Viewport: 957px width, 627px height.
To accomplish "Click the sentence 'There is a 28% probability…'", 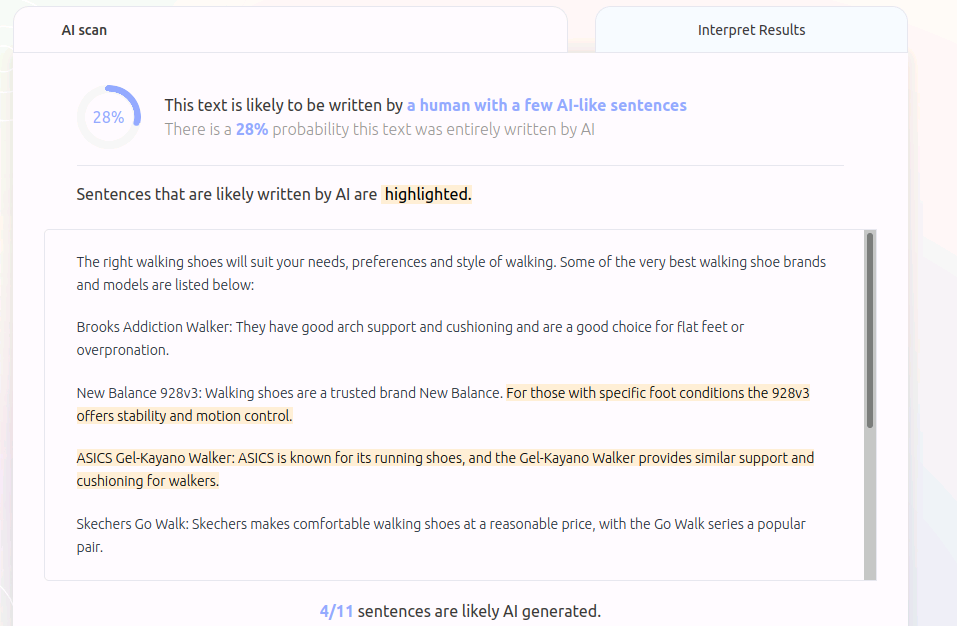I will [380, 129].
